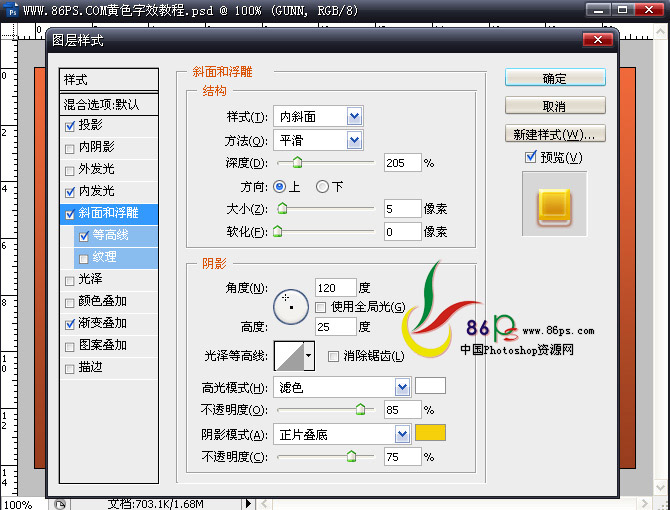Open the 光泽等高线 contour picker arrow

click(309, 355)
